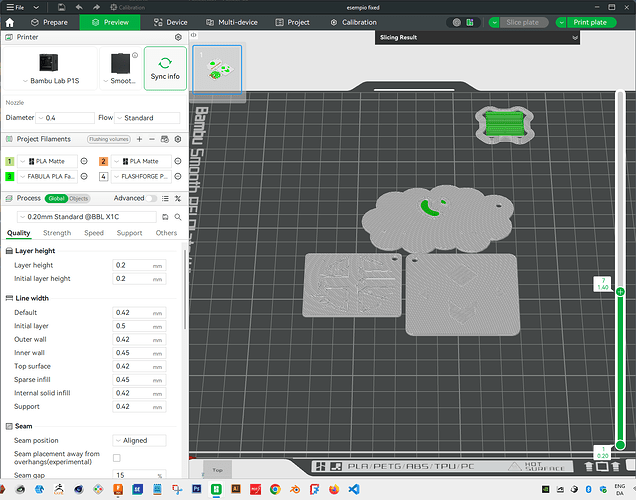This screenshot has height=500, width=636.
Task: Click the Undo arrow icon
Action: (x=79, y=7)
